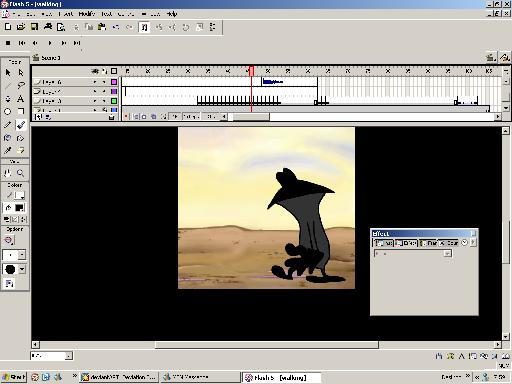Select the Pencil tool
Viewport: 512px width, 384px height.
coord(8,125)
